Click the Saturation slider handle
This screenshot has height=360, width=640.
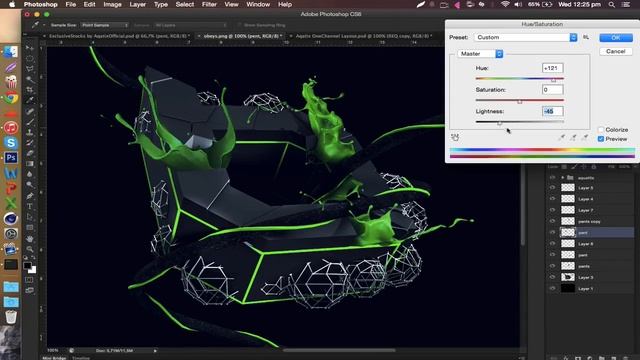(520, 102)
